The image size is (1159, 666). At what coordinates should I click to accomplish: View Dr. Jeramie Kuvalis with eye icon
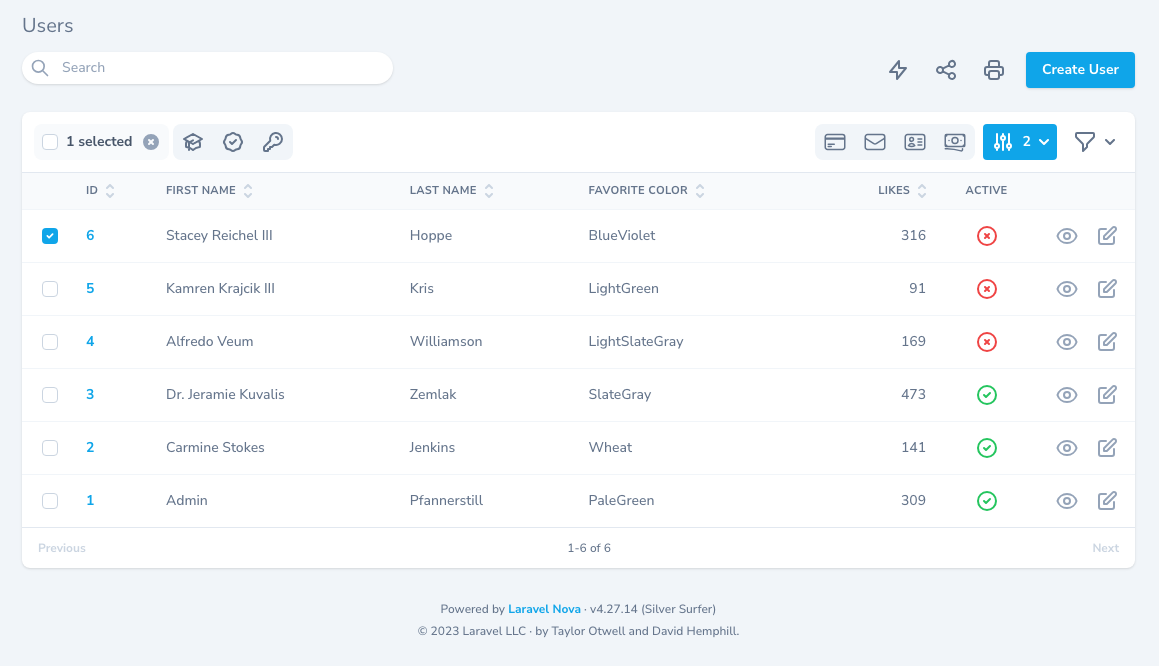coord(1067,395)
